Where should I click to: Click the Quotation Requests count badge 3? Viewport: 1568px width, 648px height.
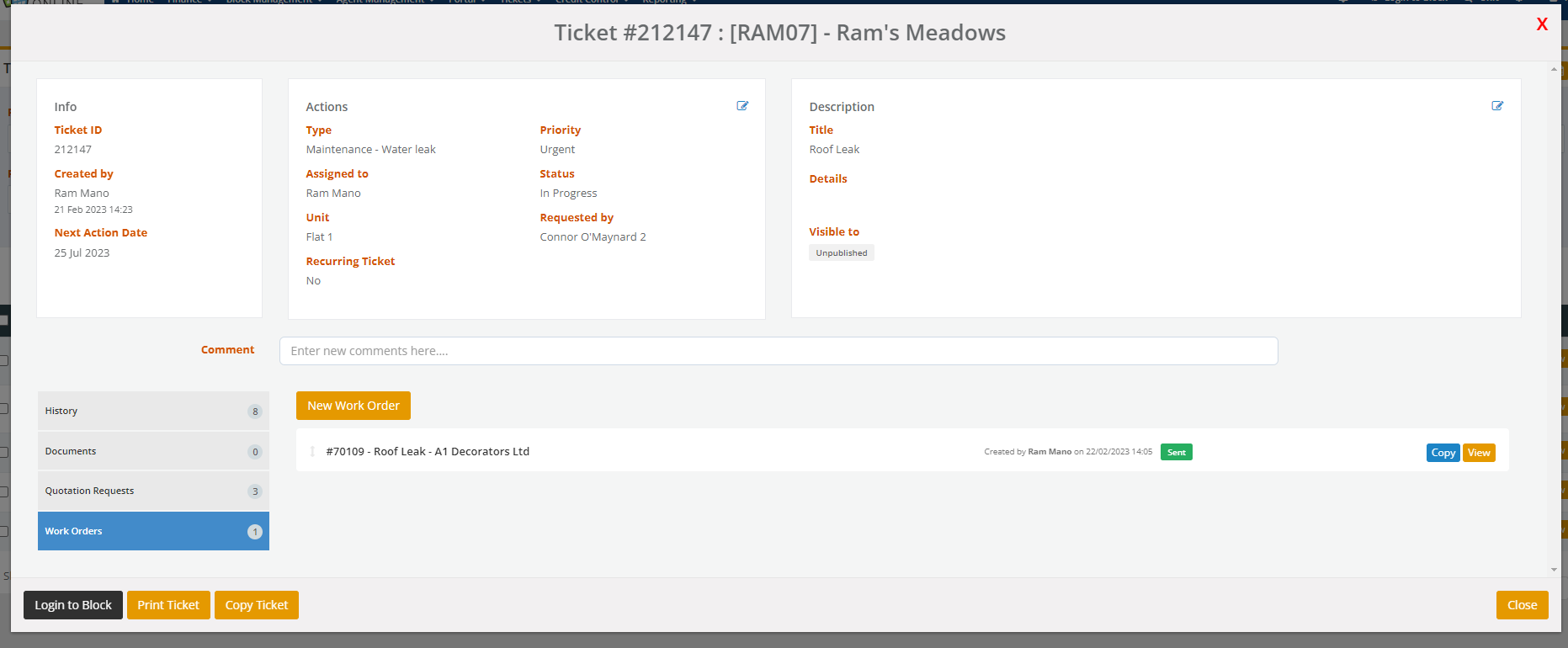click(255, 491)
